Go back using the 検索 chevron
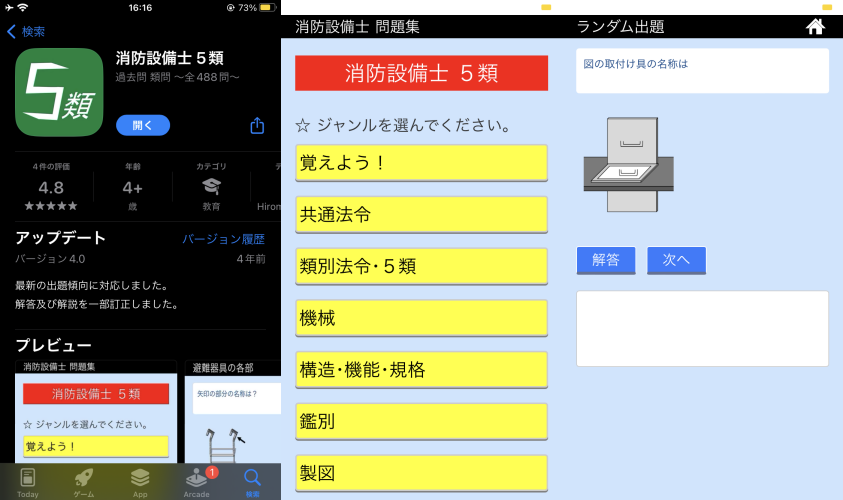Image resolution: width=843 pixels, height=500 pixels. [27, 32]
